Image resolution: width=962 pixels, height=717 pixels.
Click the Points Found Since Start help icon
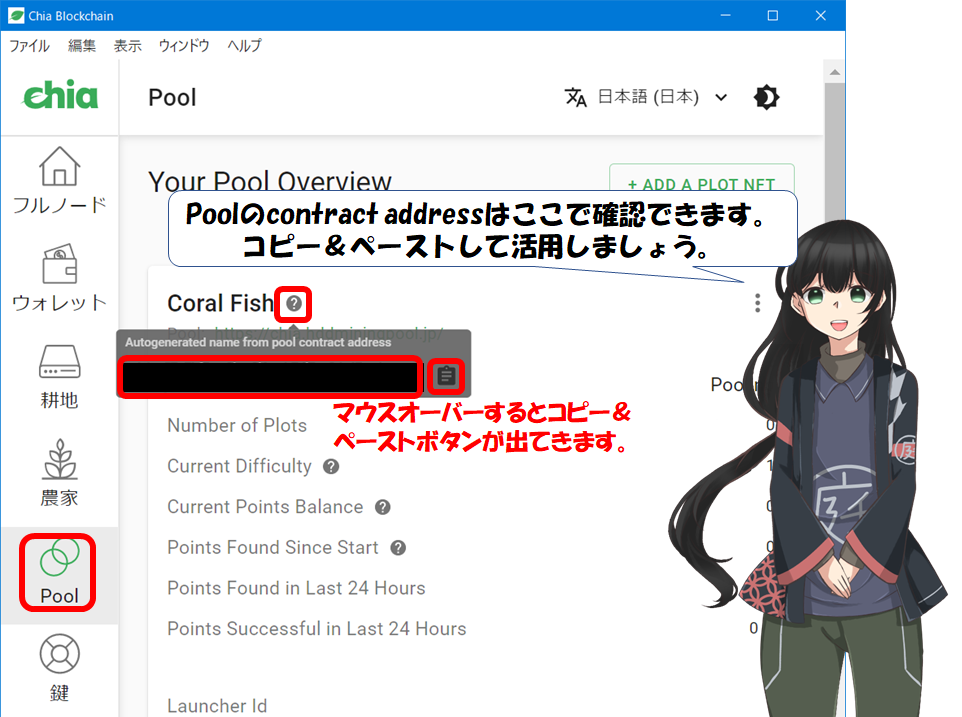click(398, 548)
